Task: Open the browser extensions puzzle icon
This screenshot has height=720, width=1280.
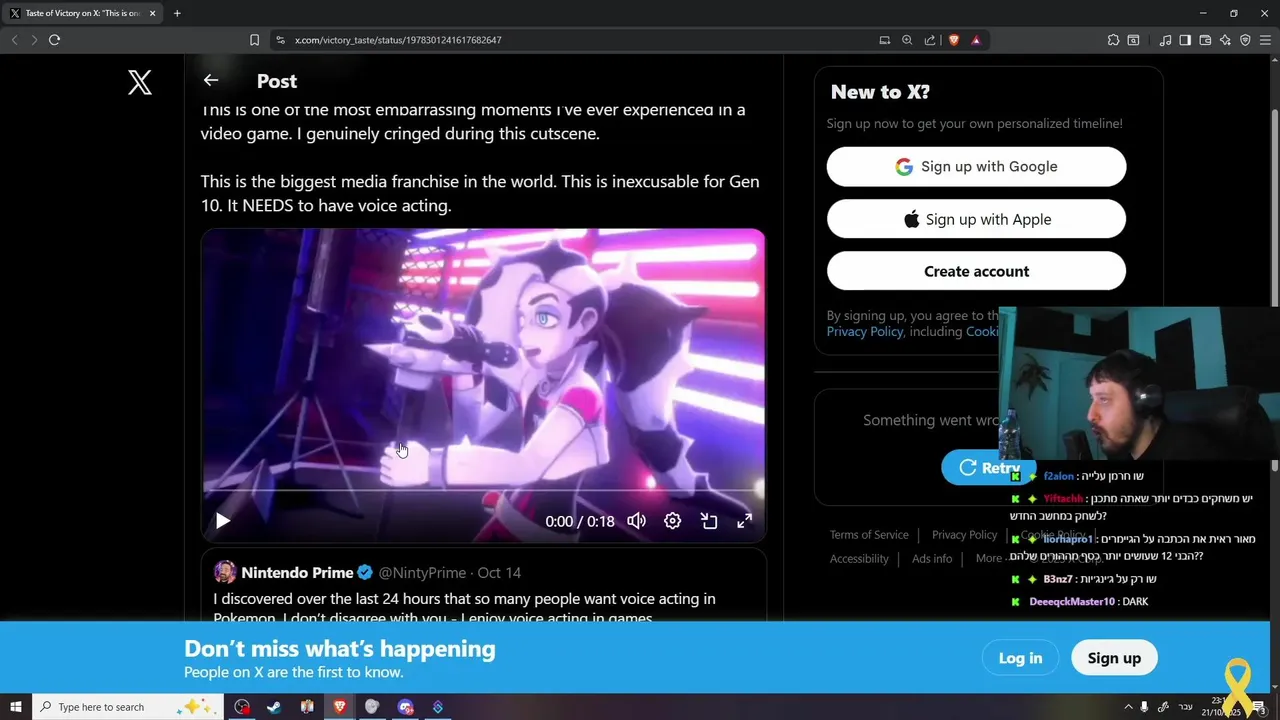Action: coord(1113,40)
